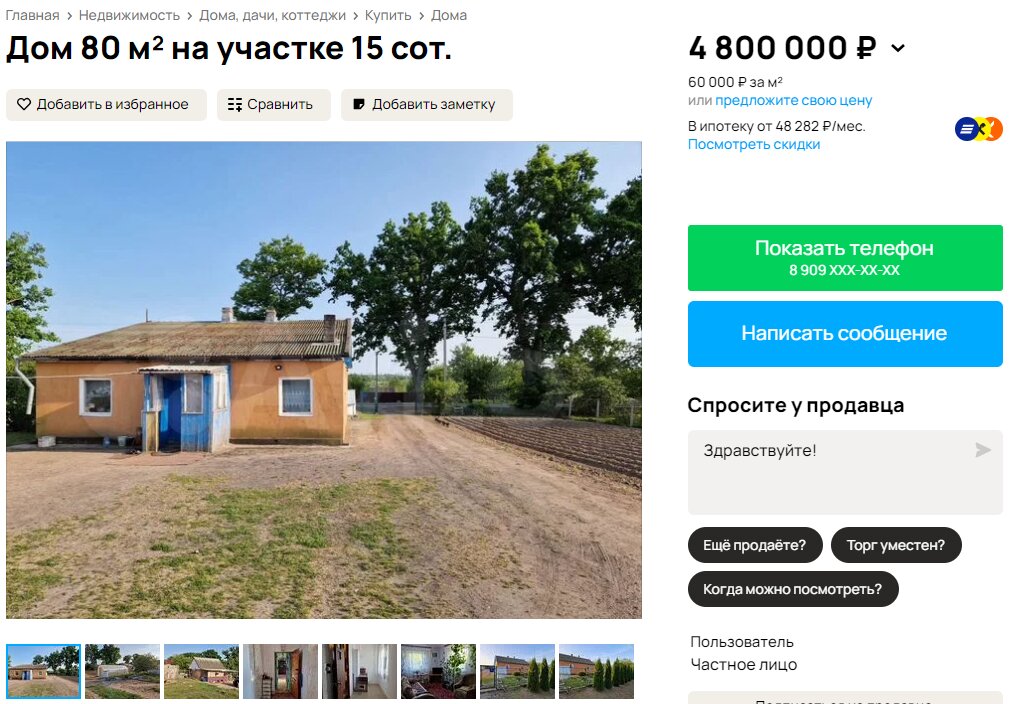This screenshot has width=1022, height=704.
Task: Click the 'Купить' breadcrumb link
Action: point(388,15)
